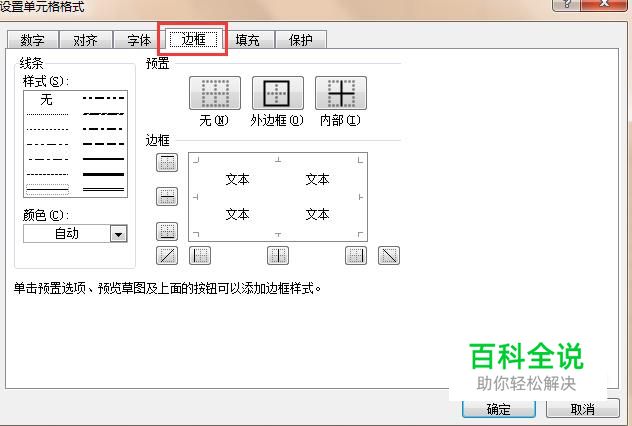Click the border preview box with 文本 sample text
Screen dimensions: 632x426
[x=278, y=197]
